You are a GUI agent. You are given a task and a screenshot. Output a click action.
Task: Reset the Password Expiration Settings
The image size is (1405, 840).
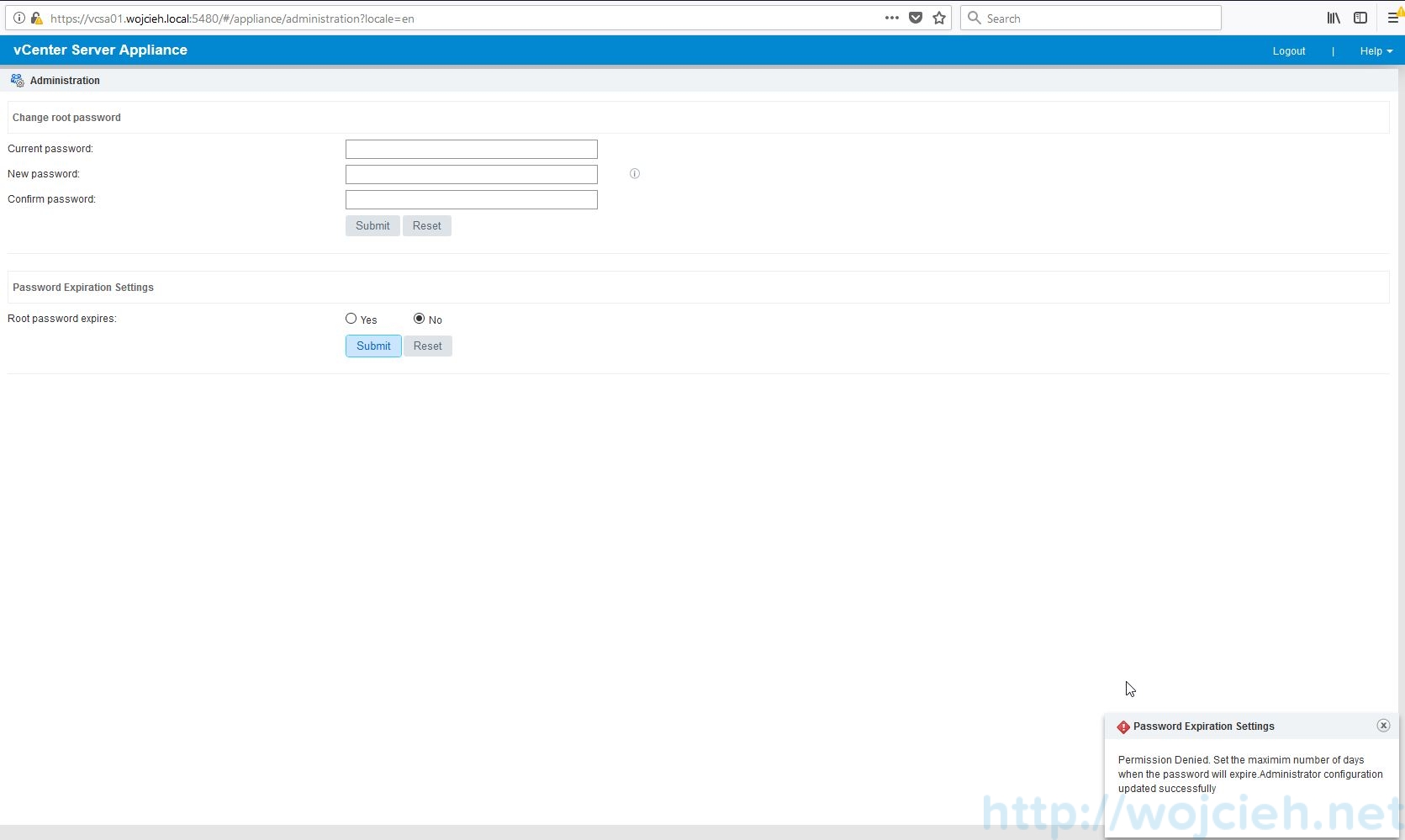(428, 346)
